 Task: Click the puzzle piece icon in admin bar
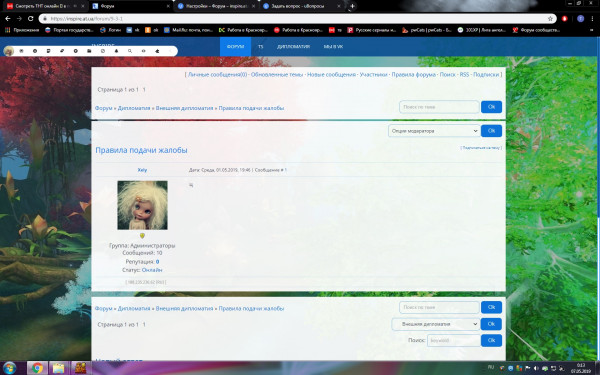pos(157,51)
